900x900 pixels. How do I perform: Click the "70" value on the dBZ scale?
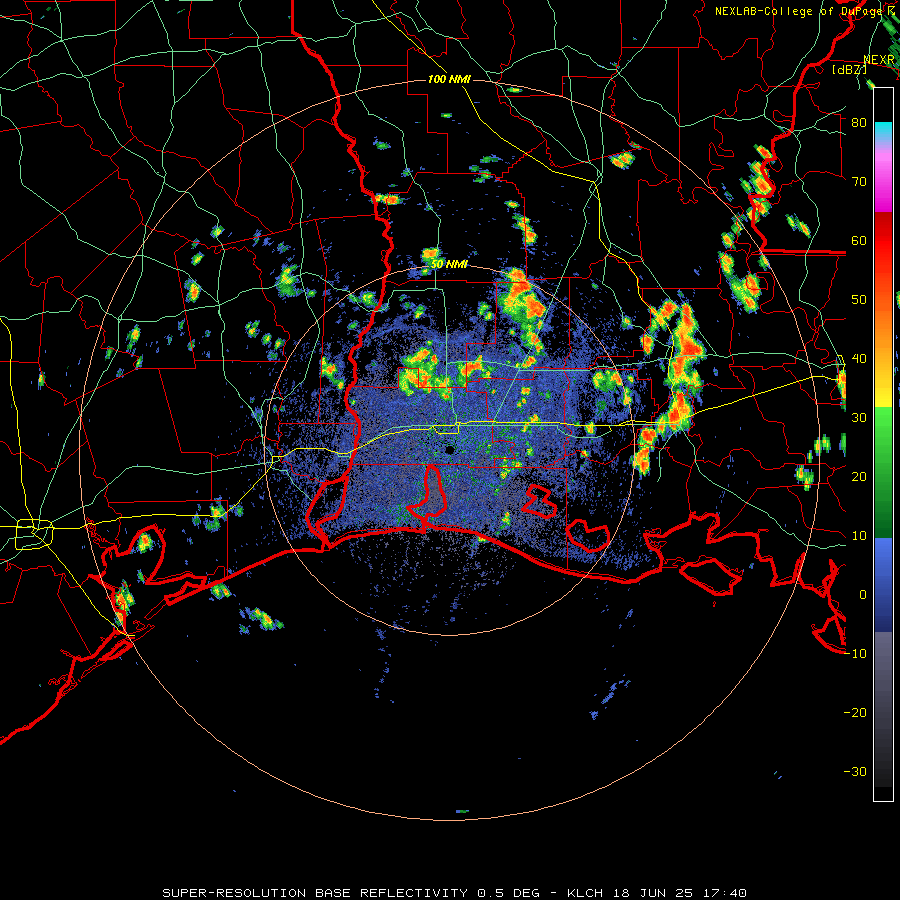pyautogui.click(x=859, y=182)
